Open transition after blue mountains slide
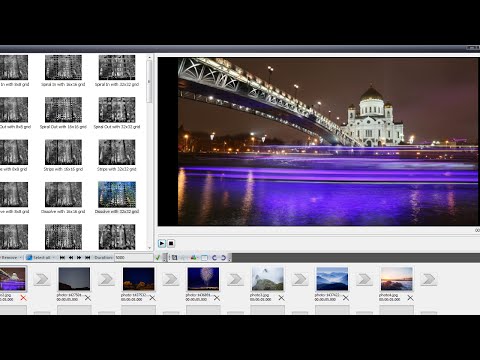The image size is (480, 360). click(364, 279)
